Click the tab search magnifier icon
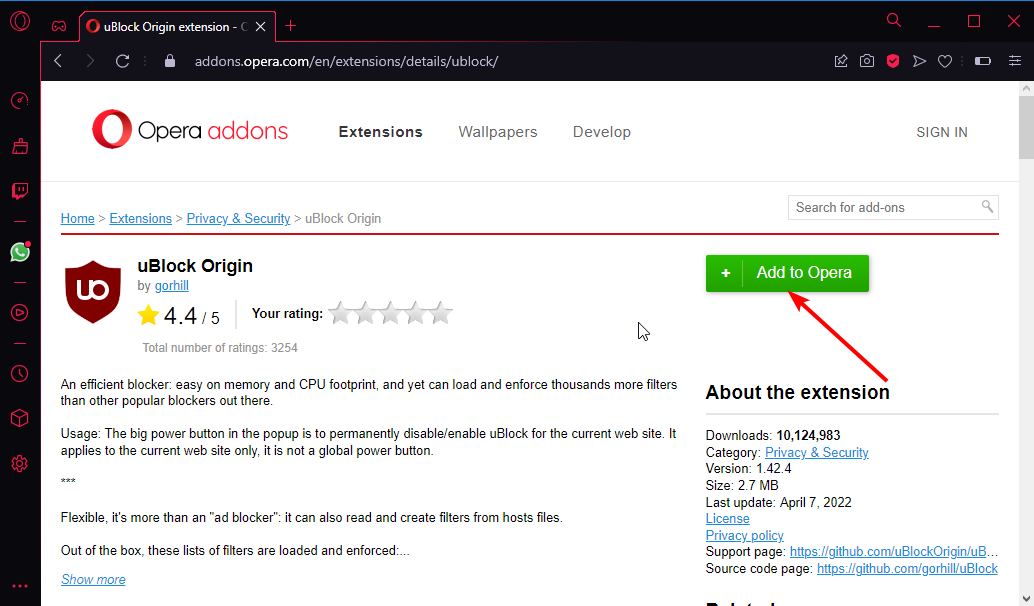 894,20
